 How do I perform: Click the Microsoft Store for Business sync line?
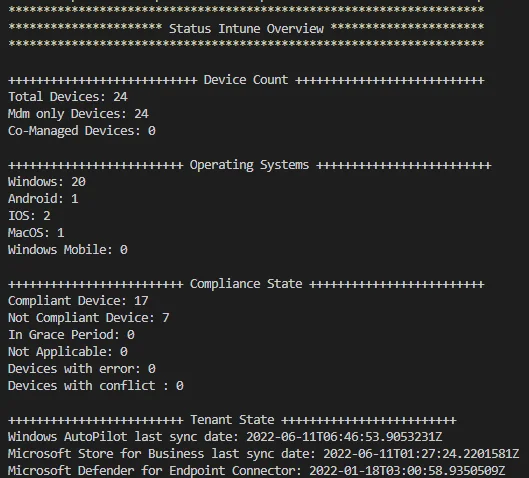click(263, 454)
